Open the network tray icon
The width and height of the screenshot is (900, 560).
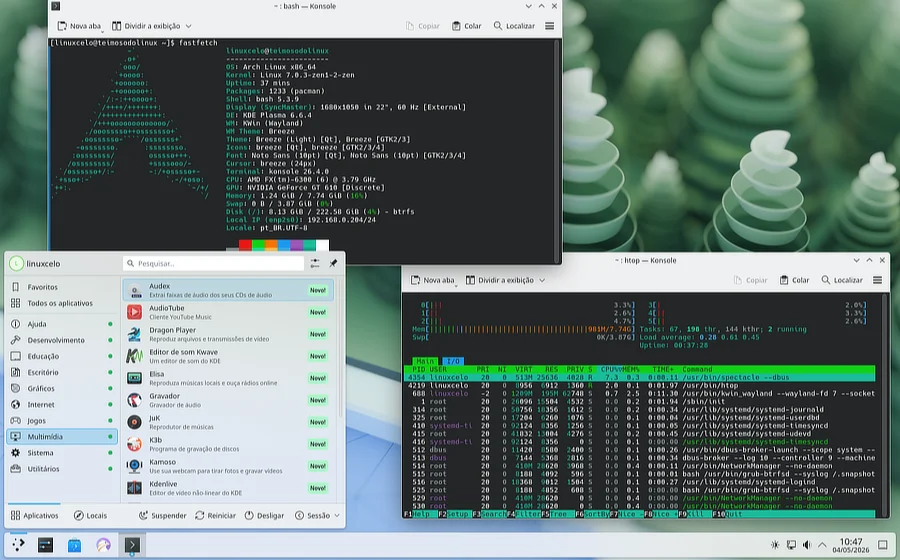click(791, 545)
